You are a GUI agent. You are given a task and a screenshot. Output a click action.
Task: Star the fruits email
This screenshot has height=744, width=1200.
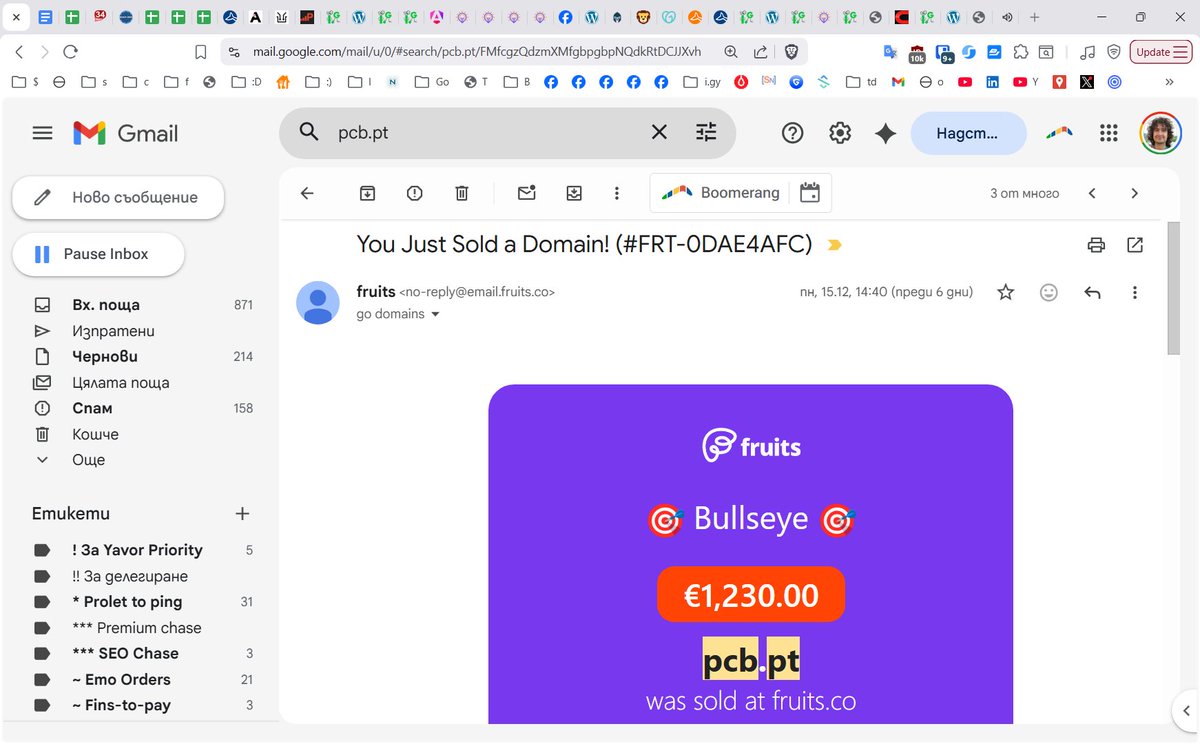(x=1004, y=292)
